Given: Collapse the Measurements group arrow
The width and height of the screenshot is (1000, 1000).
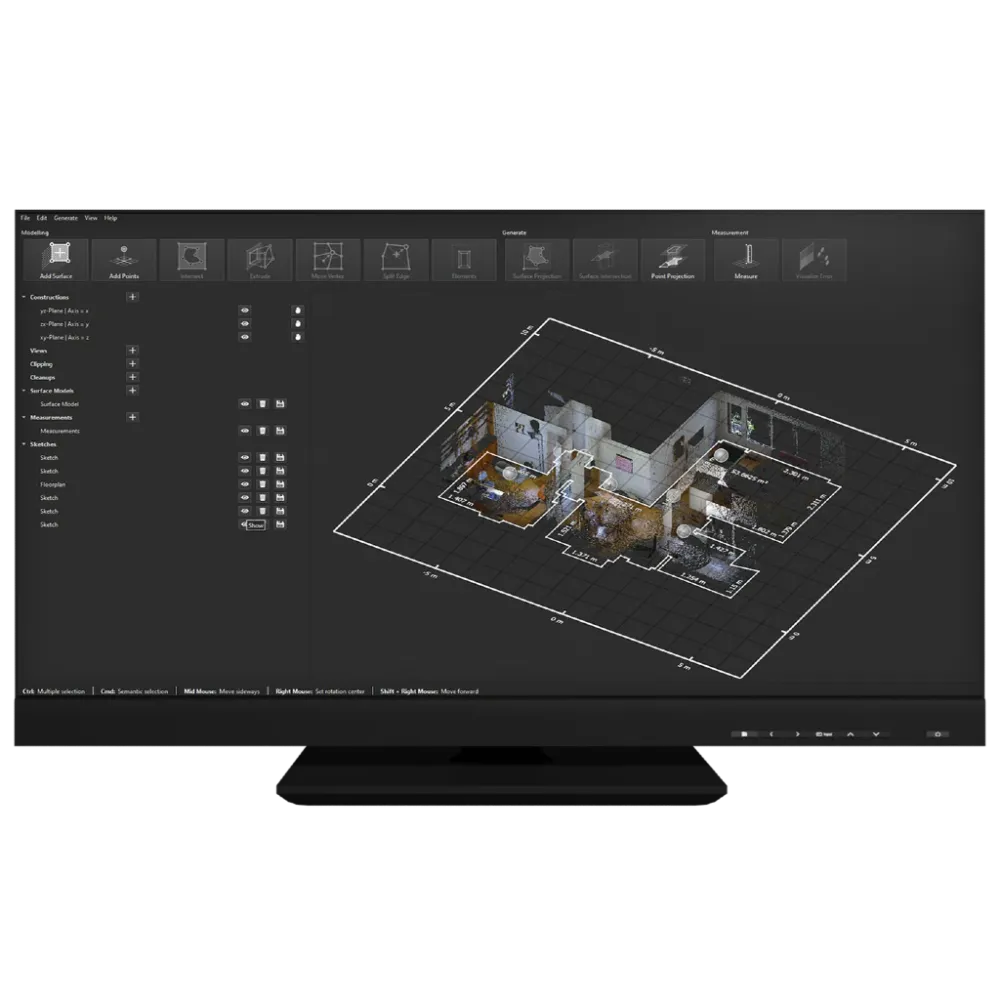Looking at the screenshot, I should pos(24,417).
